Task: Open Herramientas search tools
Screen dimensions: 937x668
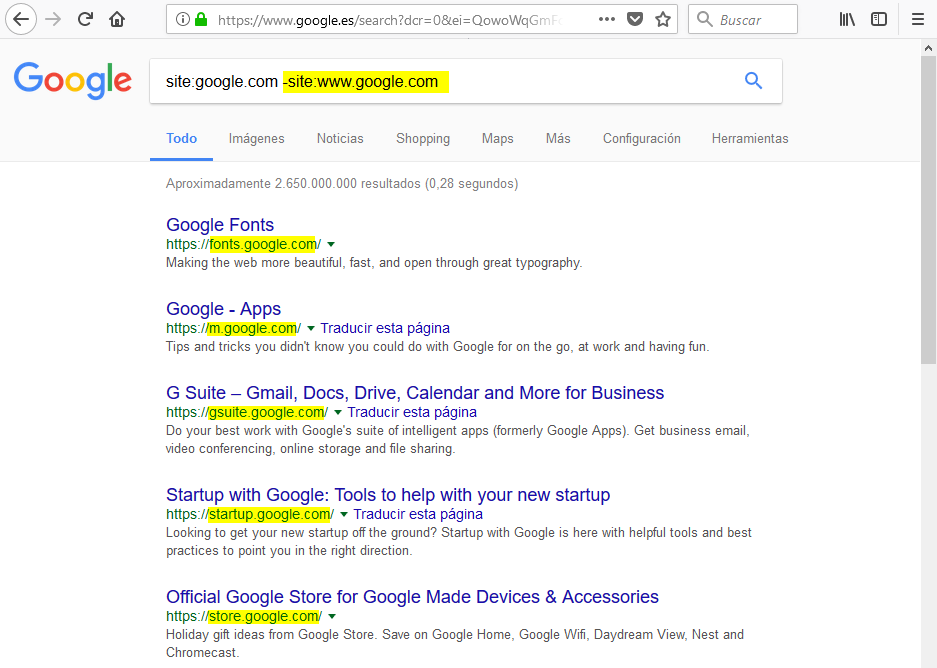Action: point(750,139)
